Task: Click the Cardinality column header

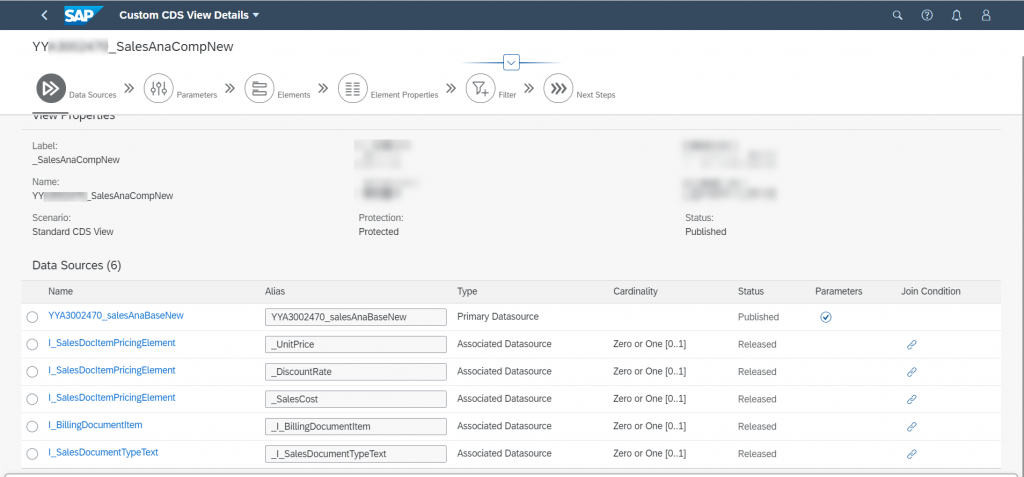Action: [635, 291]
